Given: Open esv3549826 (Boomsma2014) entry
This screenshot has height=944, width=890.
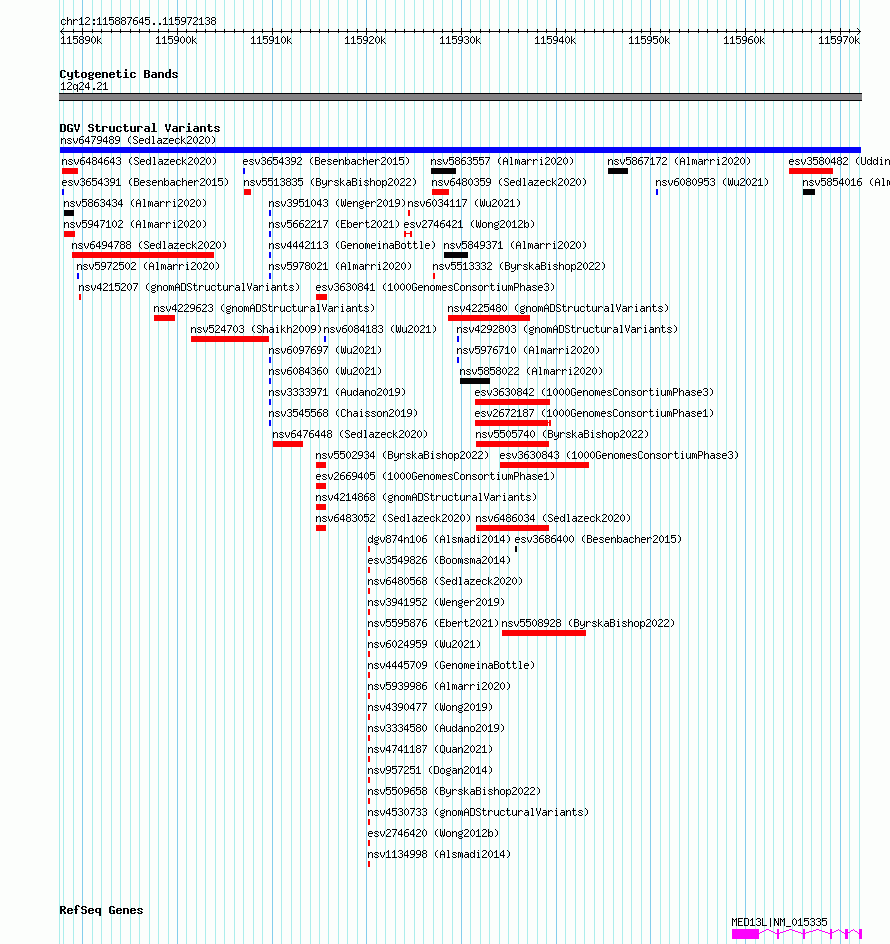Looking at the screenshot, I should click(x=439, y=562).
